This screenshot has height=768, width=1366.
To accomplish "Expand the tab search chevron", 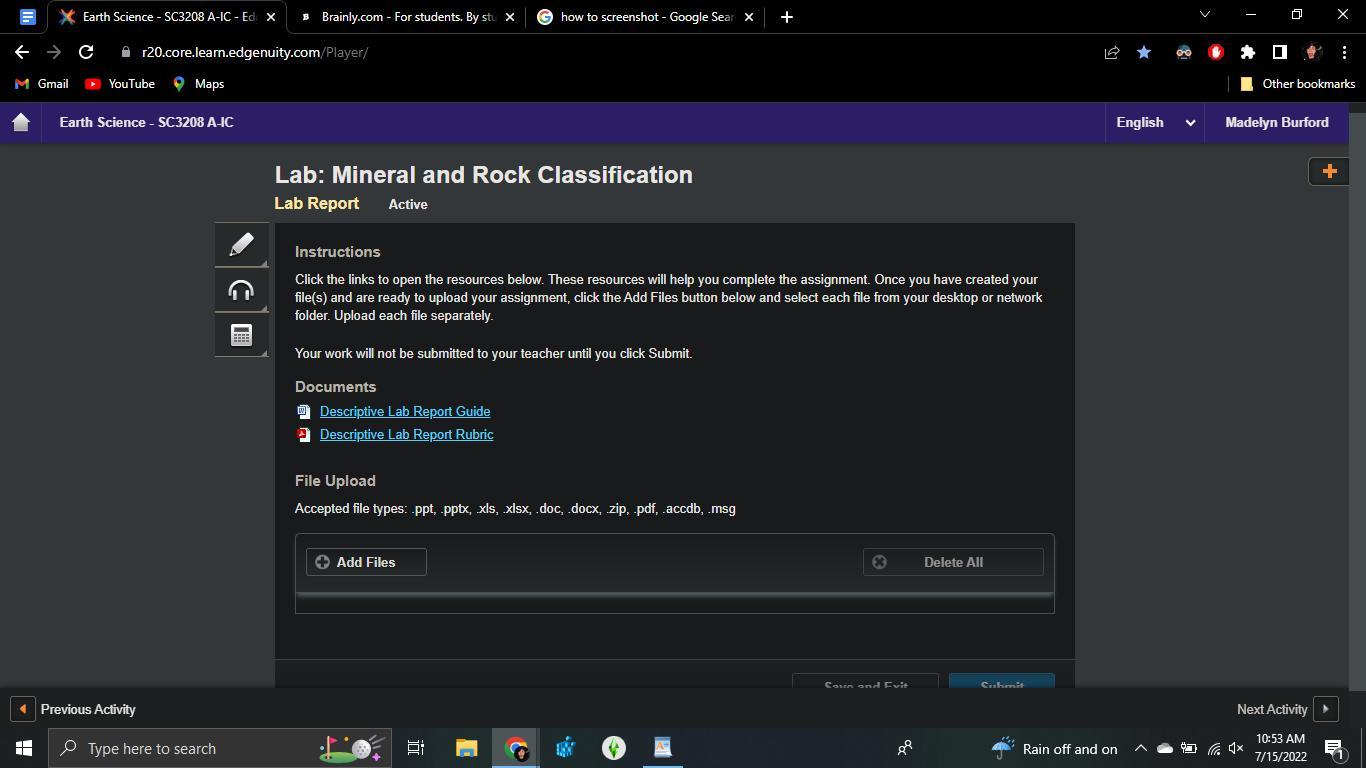I will click(1204, 15).
